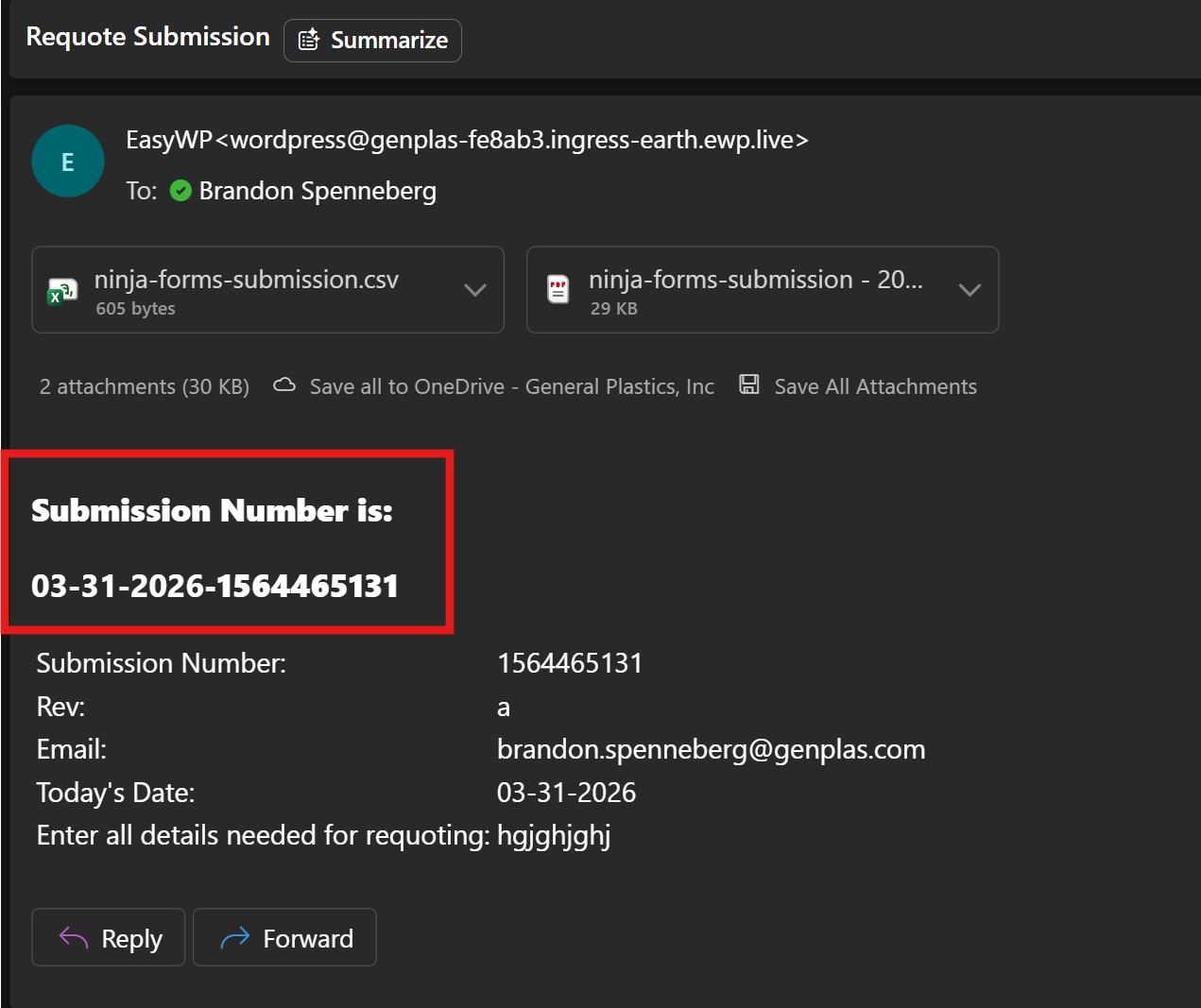Click the EasyWP sender address
Viewport: 1201px width, 1008px height.
[467, 140]
